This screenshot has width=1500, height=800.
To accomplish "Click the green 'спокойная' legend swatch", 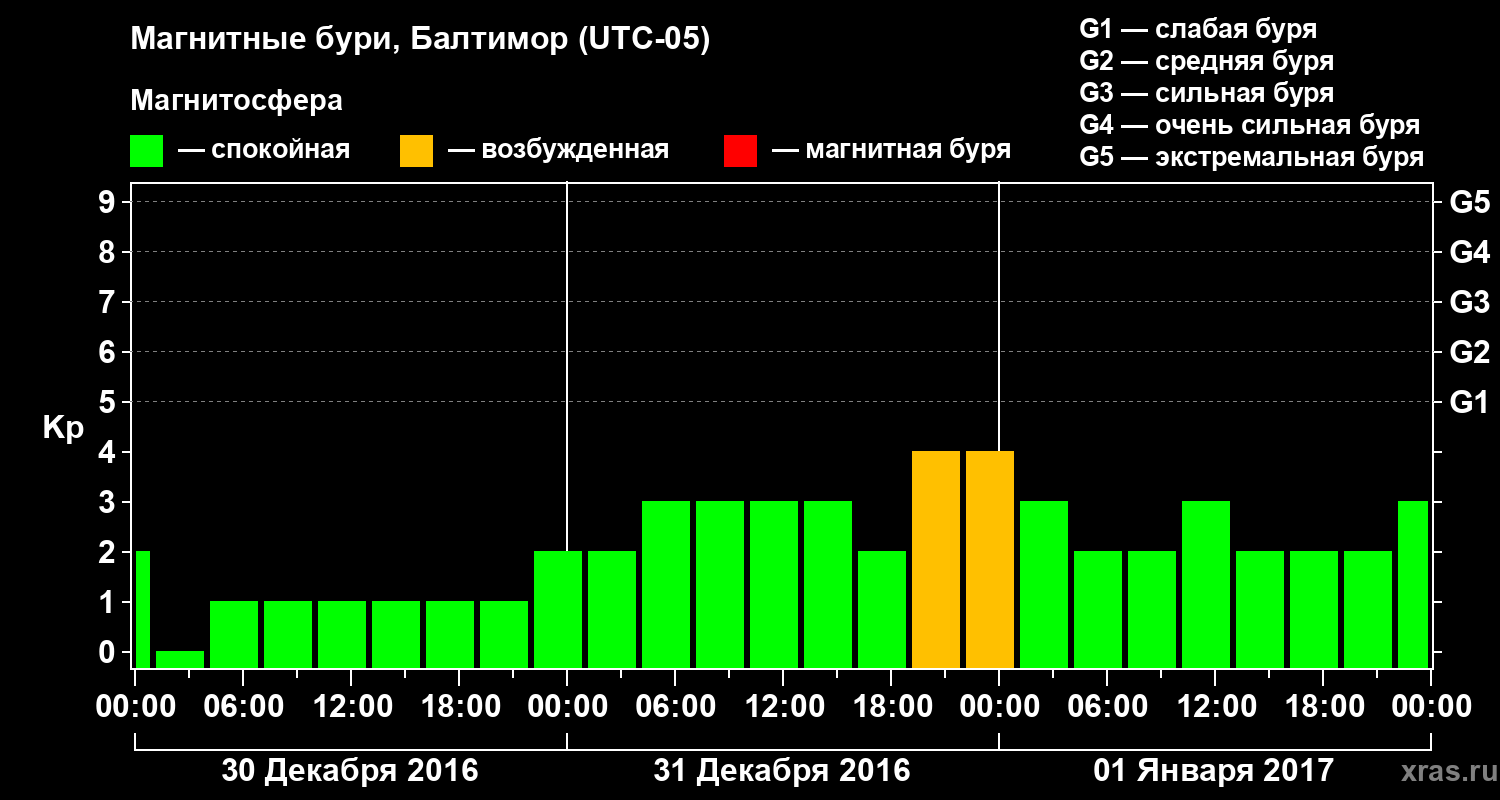I will [147, 151].
